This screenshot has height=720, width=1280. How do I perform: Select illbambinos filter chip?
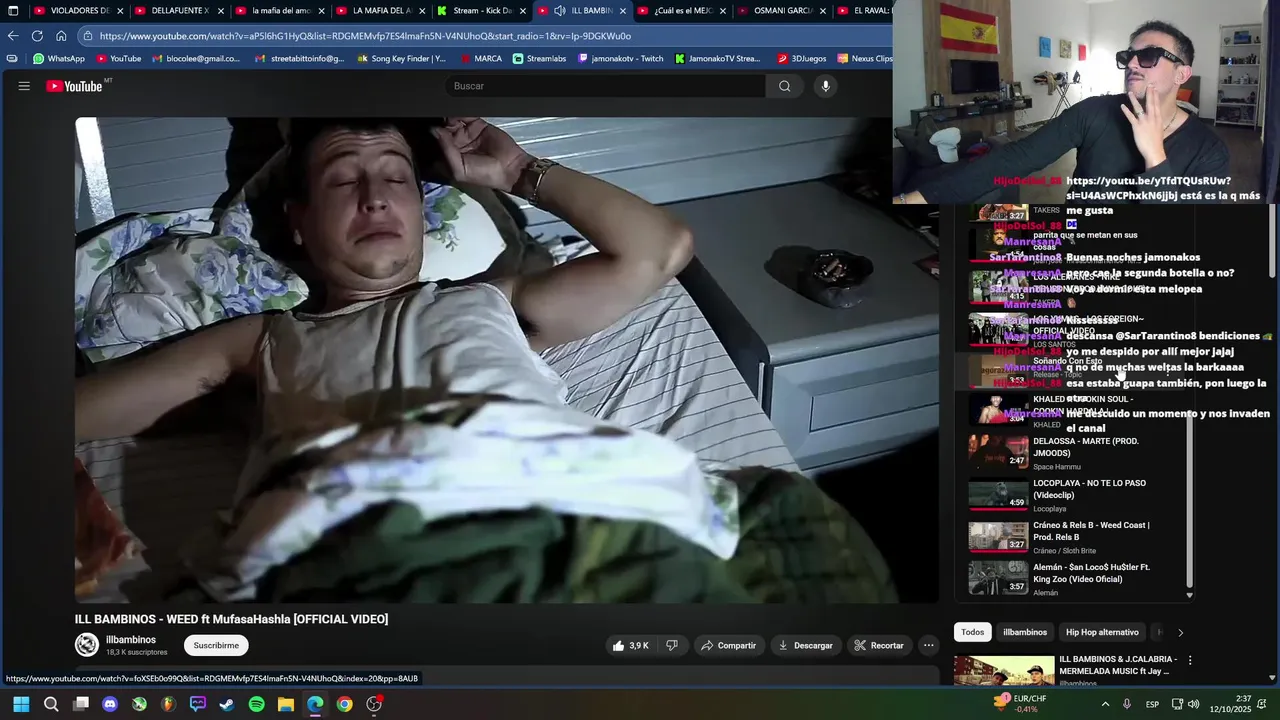point(1025,632)
